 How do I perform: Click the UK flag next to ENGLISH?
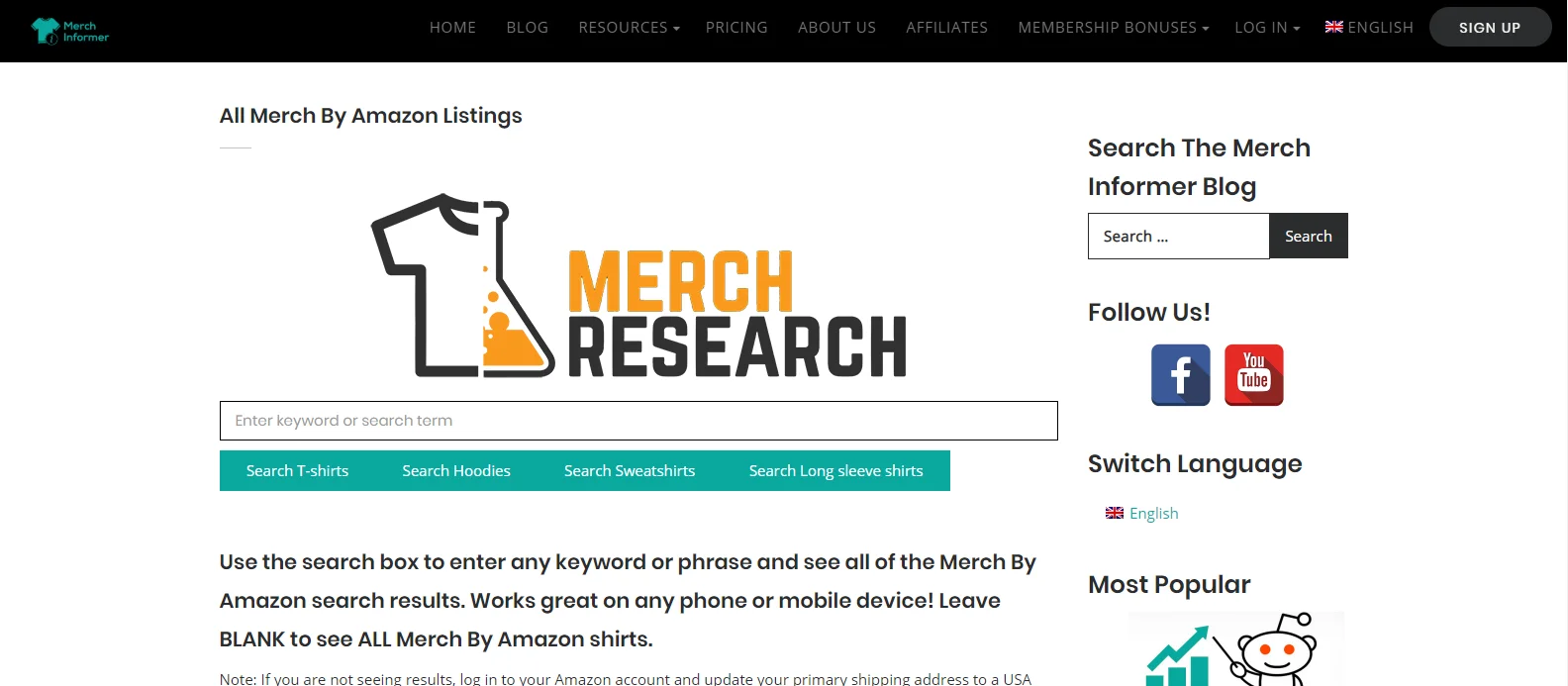pos(1333,27)
